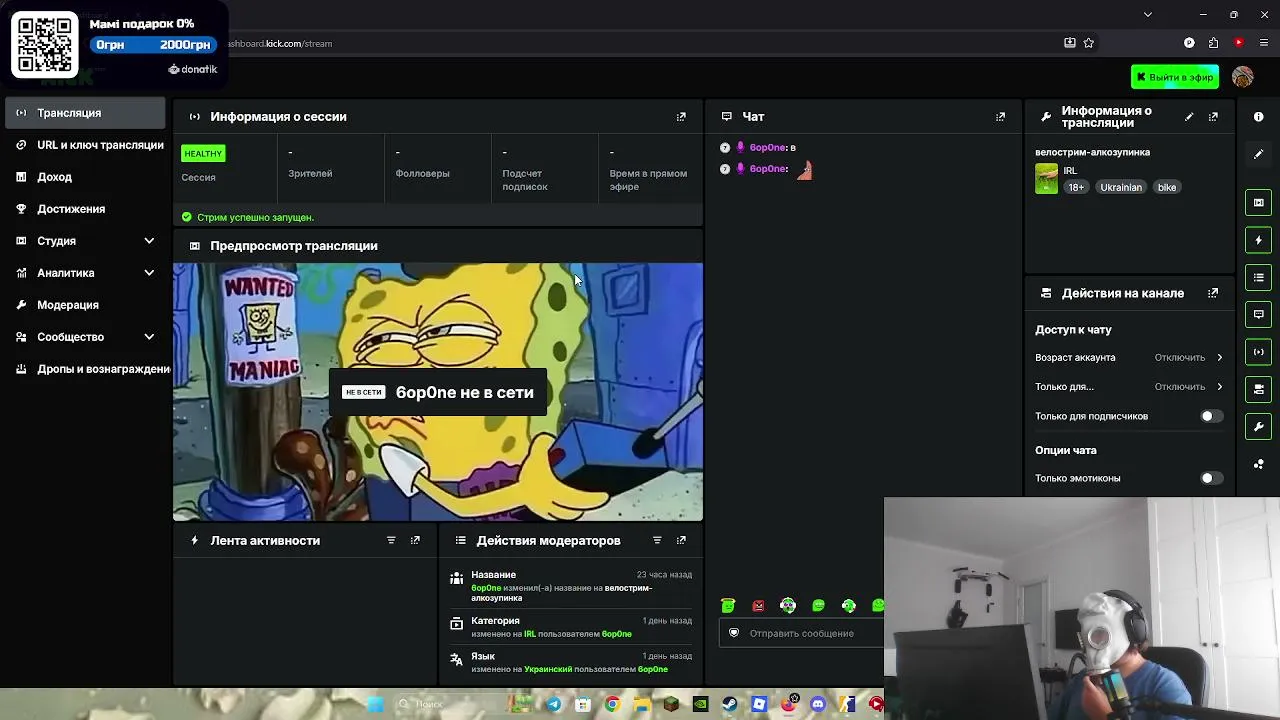Open the YouTube extension icon
This screenshot has width=1280, height=720.
[x=1239, y=43]
